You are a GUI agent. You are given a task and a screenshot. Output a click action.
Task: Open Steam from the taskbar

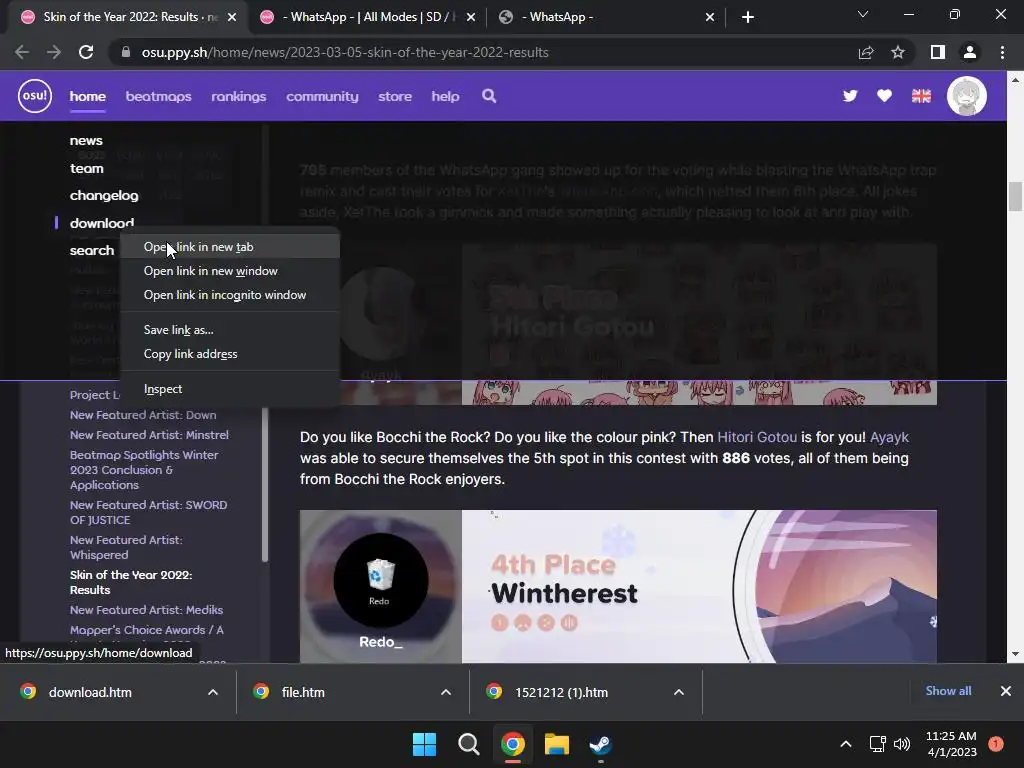click(x=600, y=744)
